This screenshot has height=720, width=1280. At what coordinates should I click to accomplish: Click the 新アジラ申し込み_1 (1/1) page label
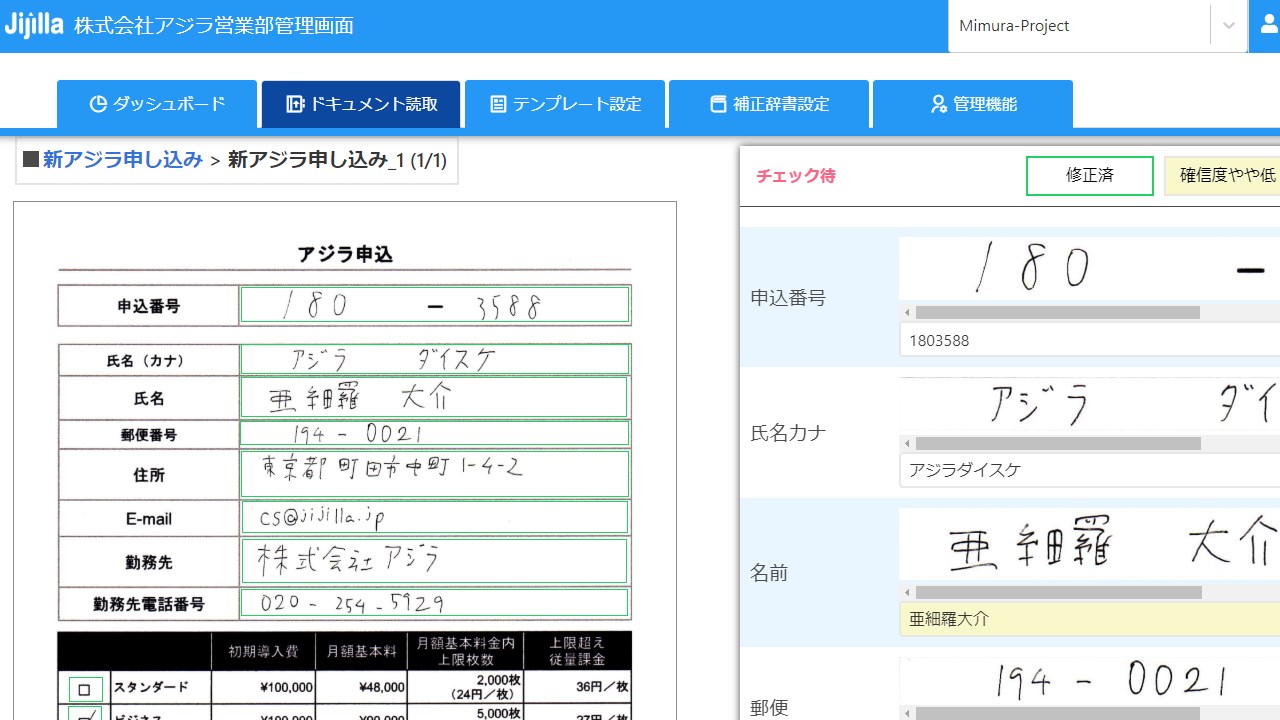337,160
